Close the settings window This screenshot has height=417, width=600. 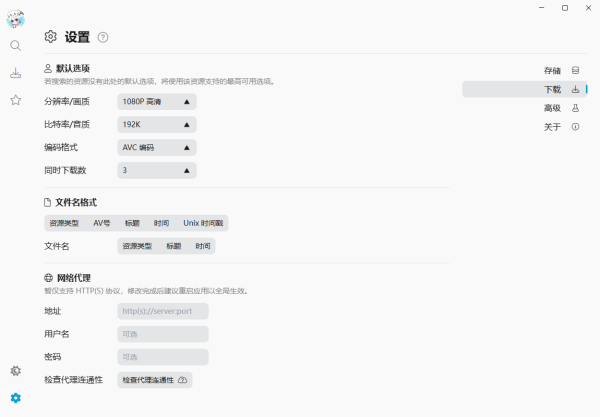pos(589,8)
